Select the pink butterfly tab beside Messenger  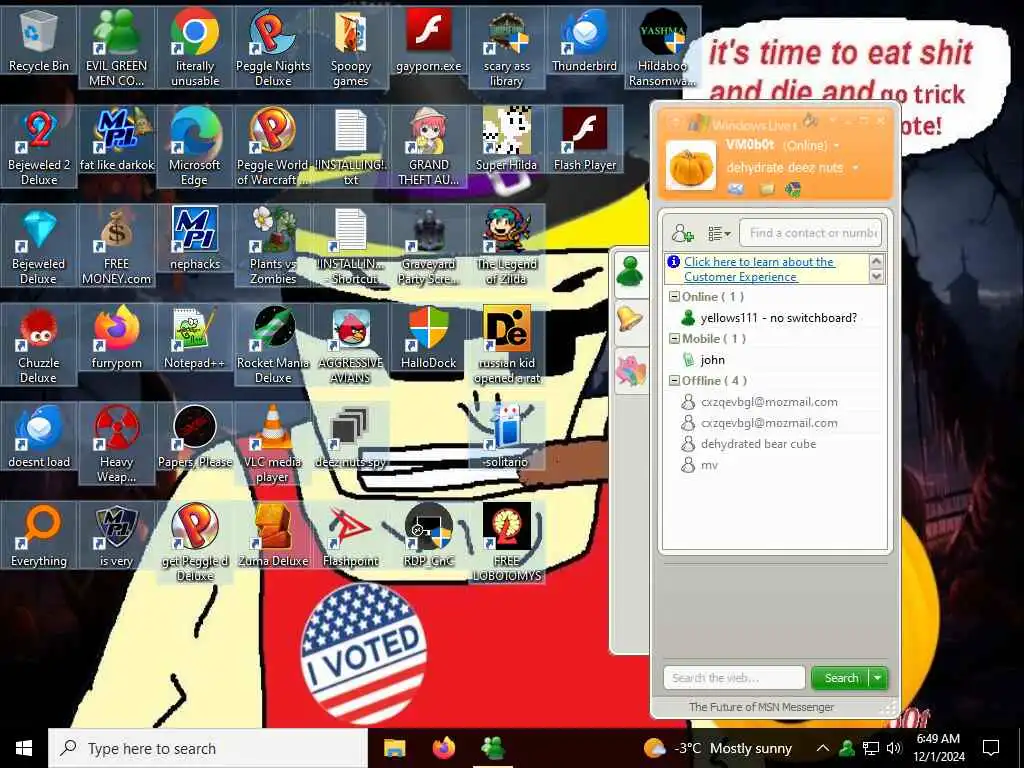(630, 370)
